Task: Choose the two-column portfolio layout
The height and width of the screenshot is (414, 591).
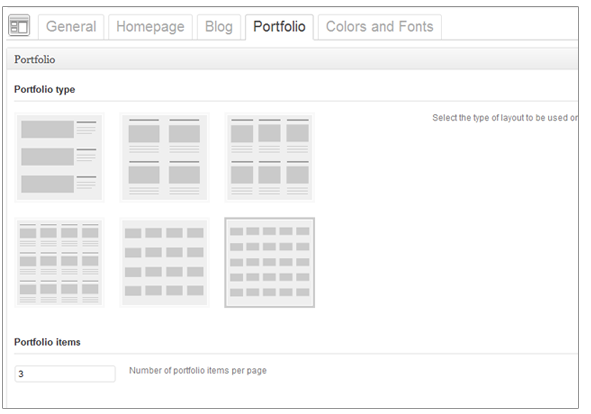Action: tap(164, 157)
